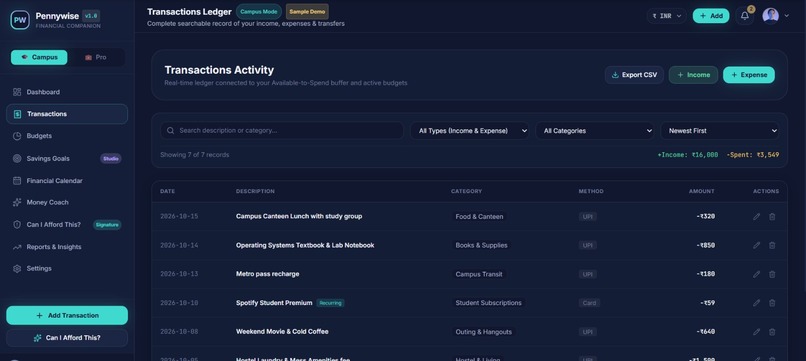Open the Newest First sort dropdown

[720, 131]
